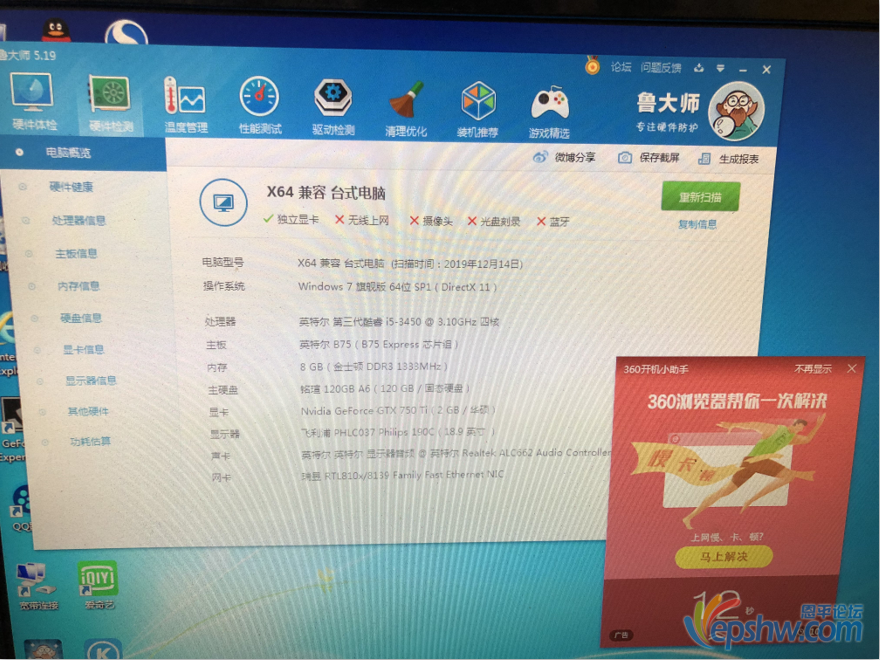Click 马上解决 button in 360 popup
The width and height of the screenshot is (880, 660).
tap(723, 557)
